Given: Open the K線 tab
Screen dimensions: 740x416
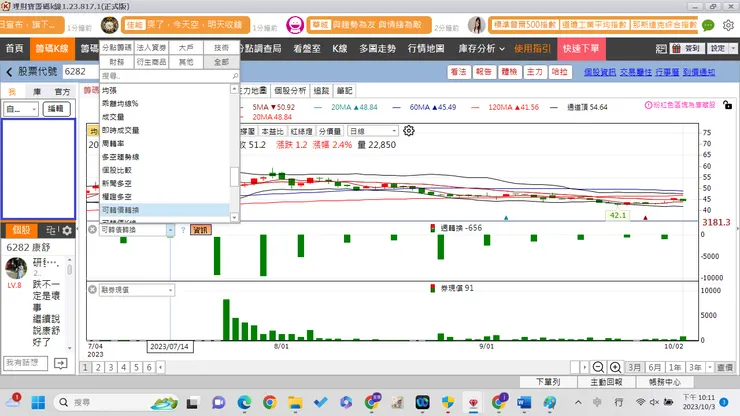Looking at the screenshot, I should click(x=340, y=49).
